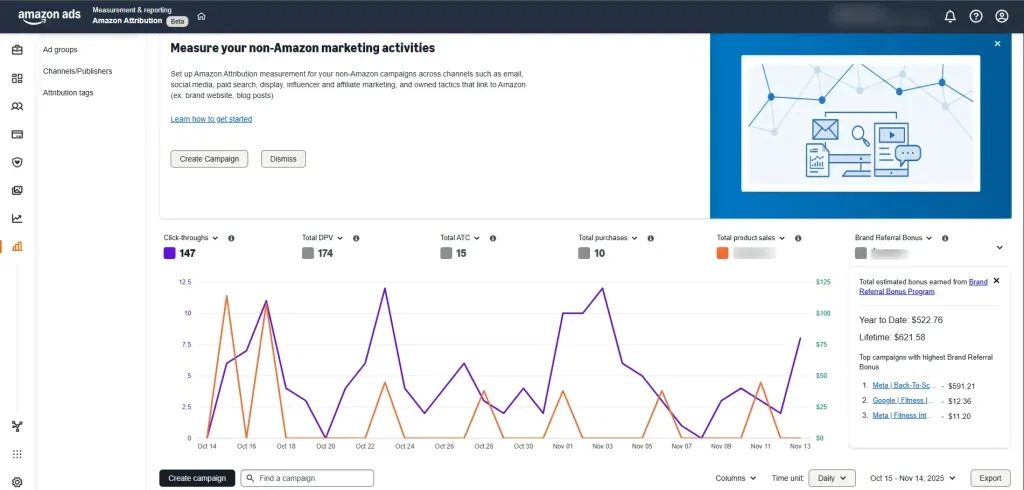This screenshot has height=490, width=1024.
Task: Click the search magnifier in campaign finder
Action: tap(250, 478)
